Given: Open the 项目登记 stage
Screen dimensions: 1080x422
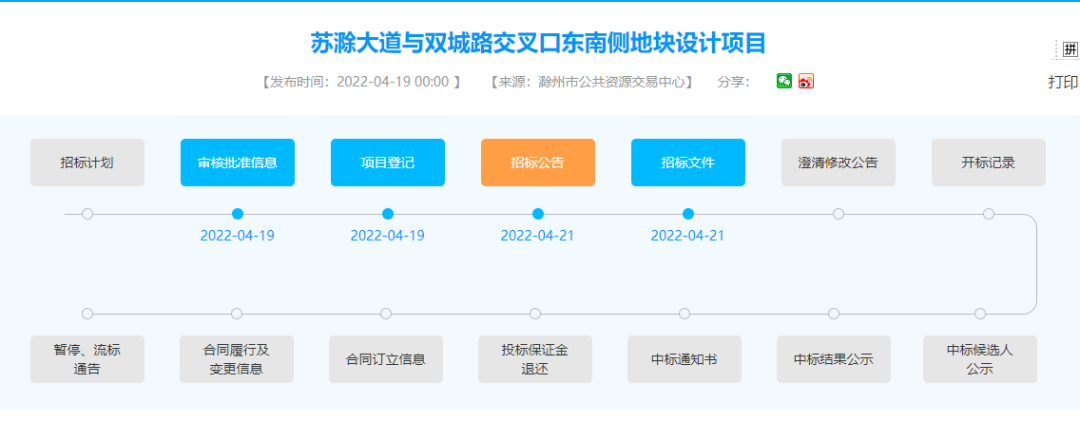Looking at the screenshot, I should pos(388,162).
